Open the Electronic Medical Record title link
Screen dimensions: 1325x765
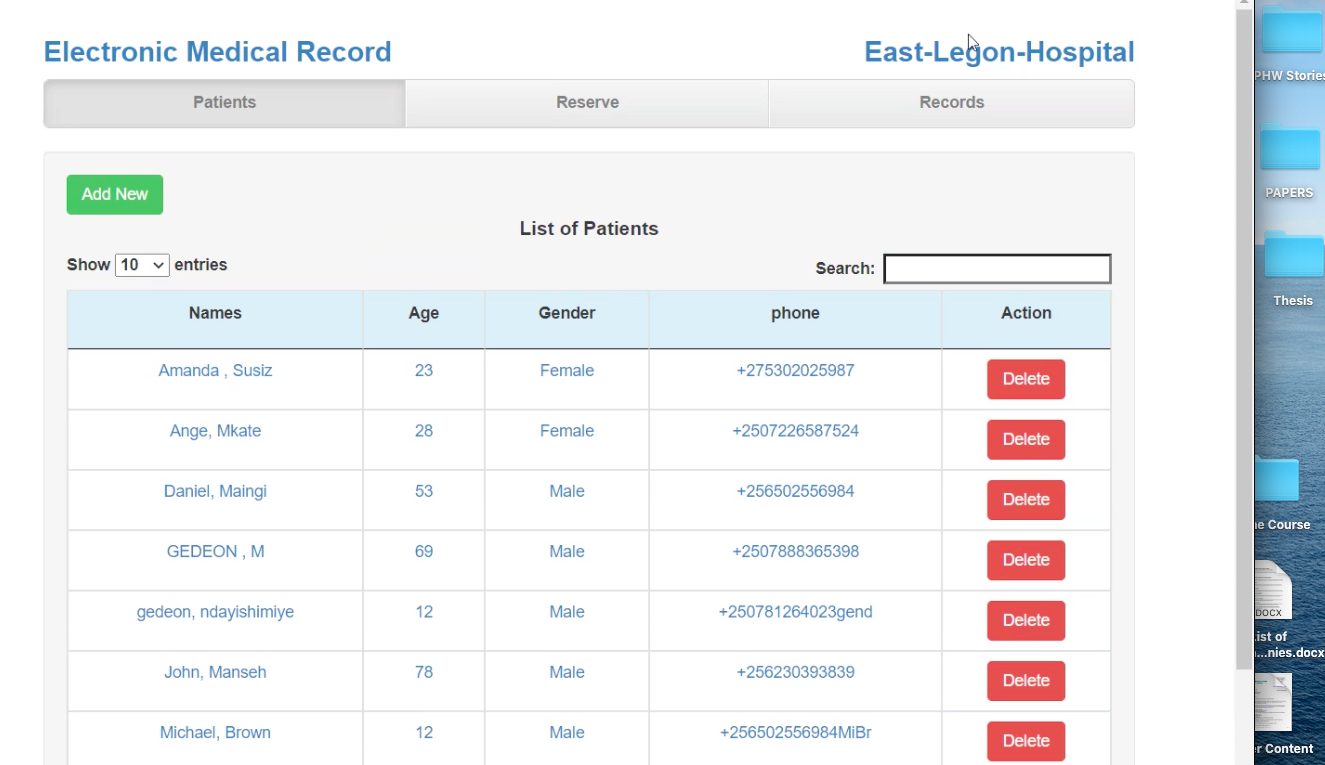point(217,52)
